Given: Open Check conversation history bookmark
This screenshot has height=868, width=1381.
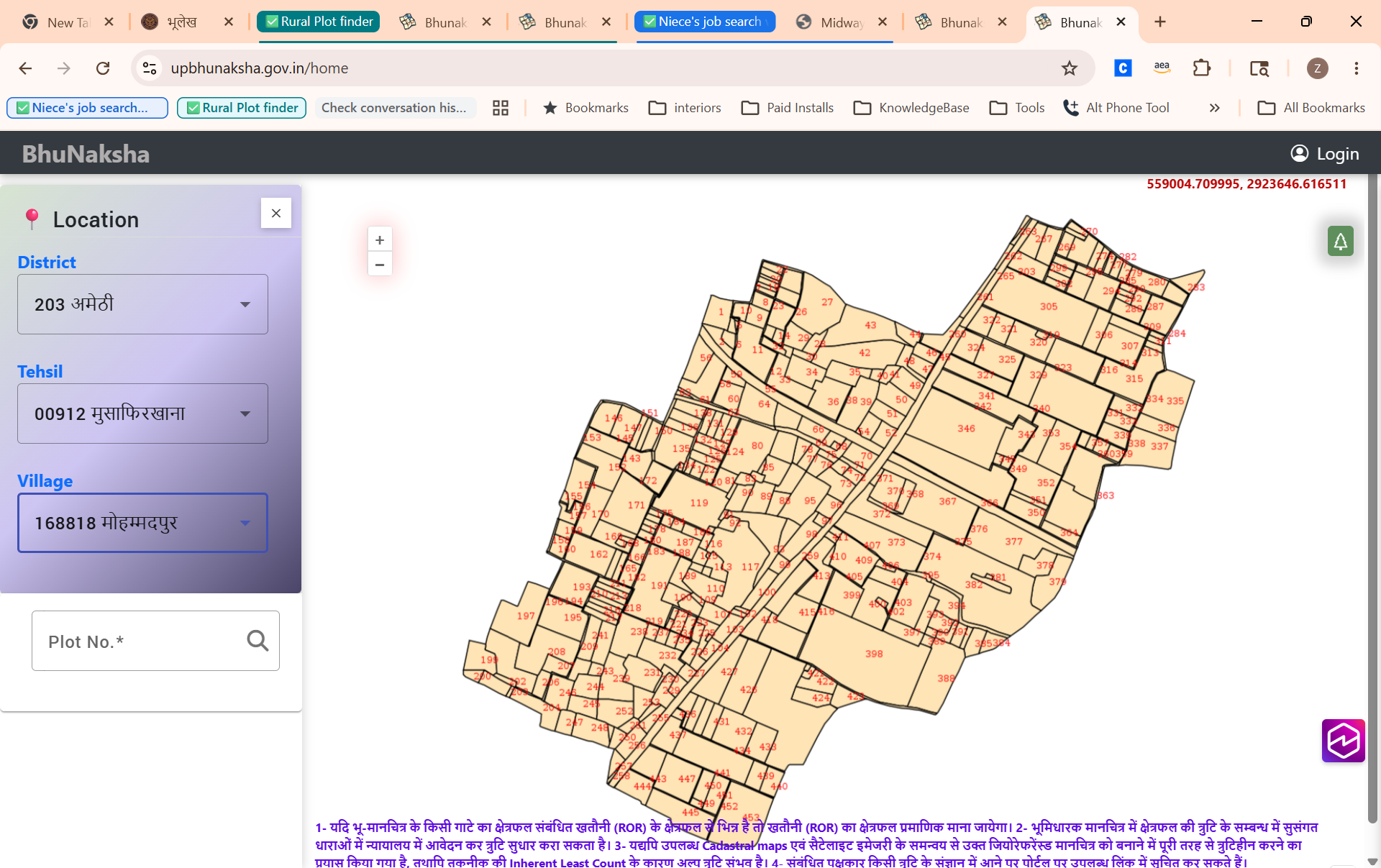Looking at the screenshot, I should (394, 108).
